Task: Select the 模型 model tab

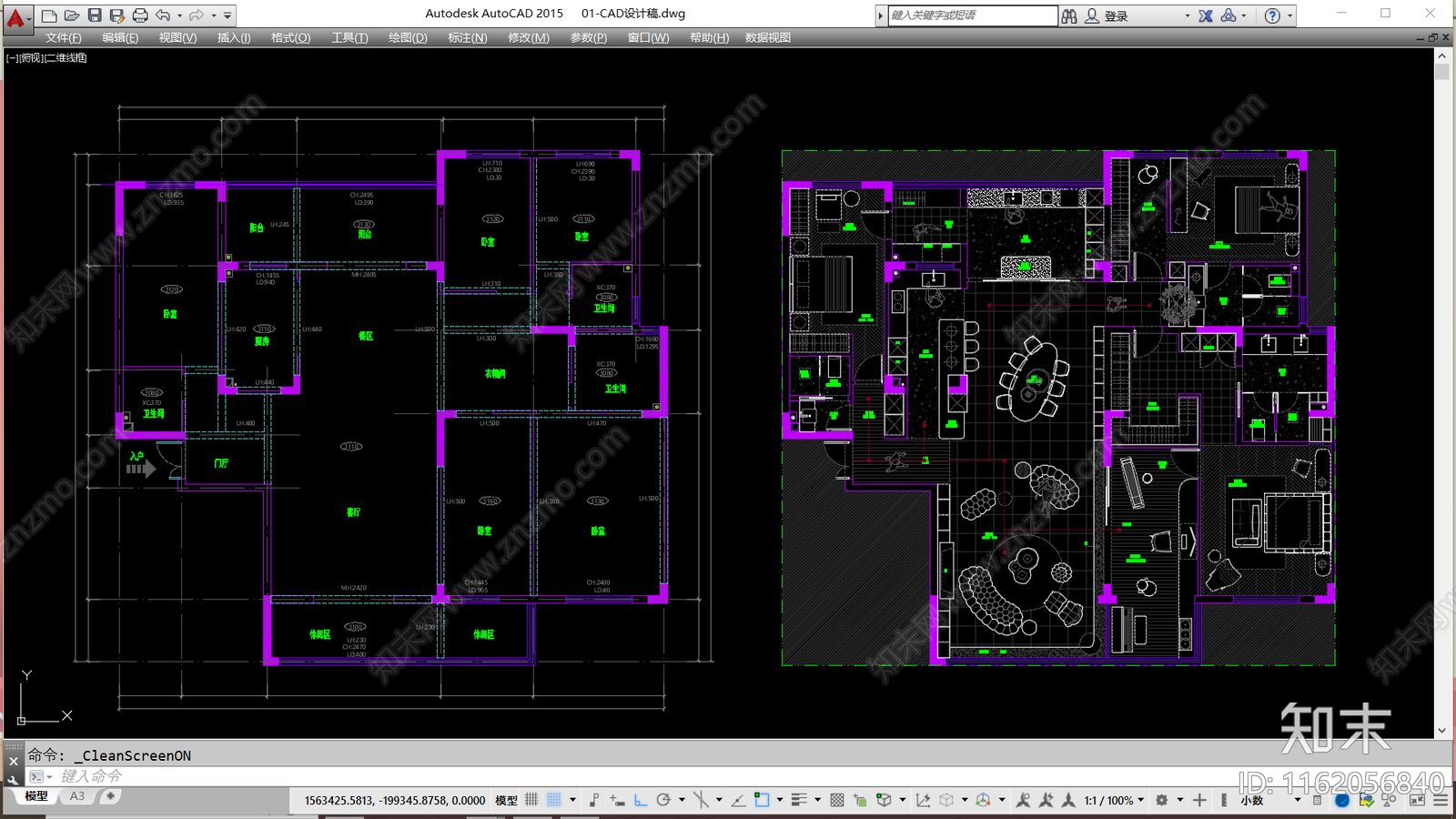Action: [x=36, y=796]
